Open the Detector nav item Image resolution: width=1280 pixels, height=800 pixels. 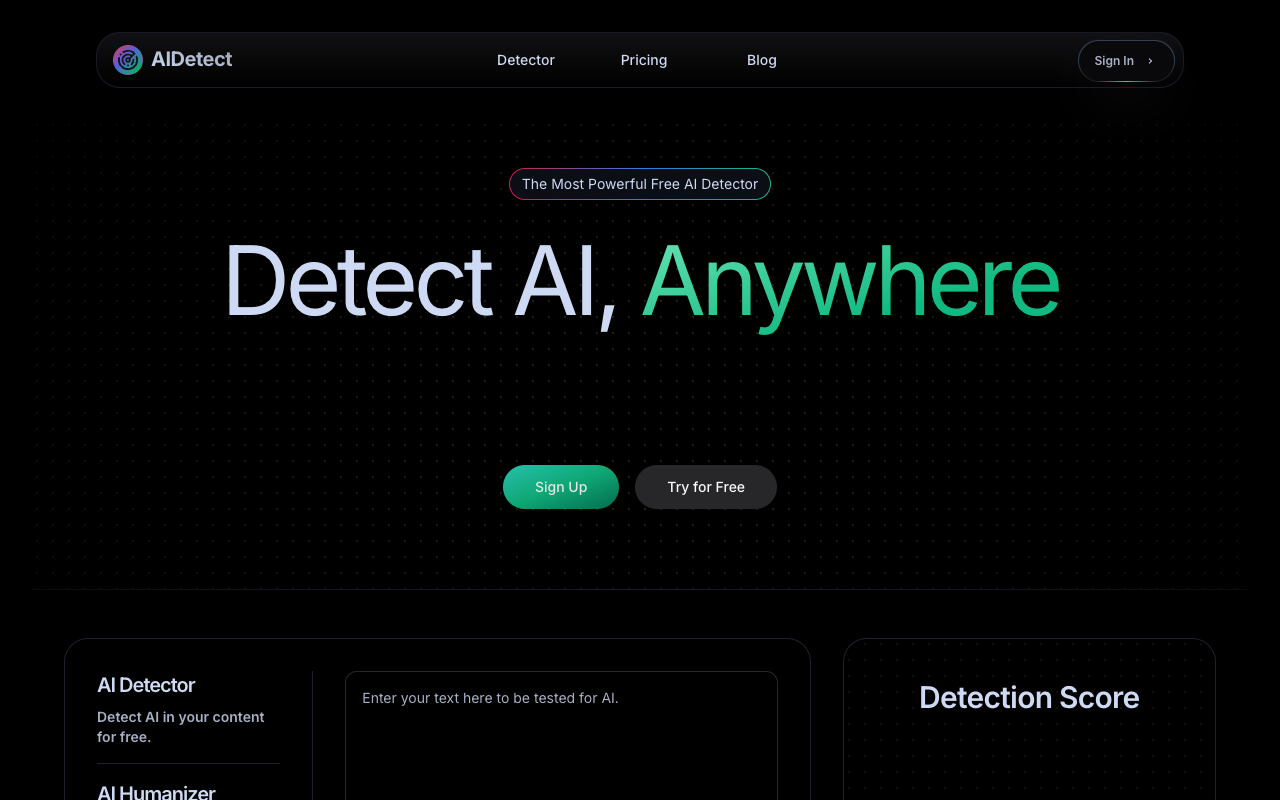(526, 60)
